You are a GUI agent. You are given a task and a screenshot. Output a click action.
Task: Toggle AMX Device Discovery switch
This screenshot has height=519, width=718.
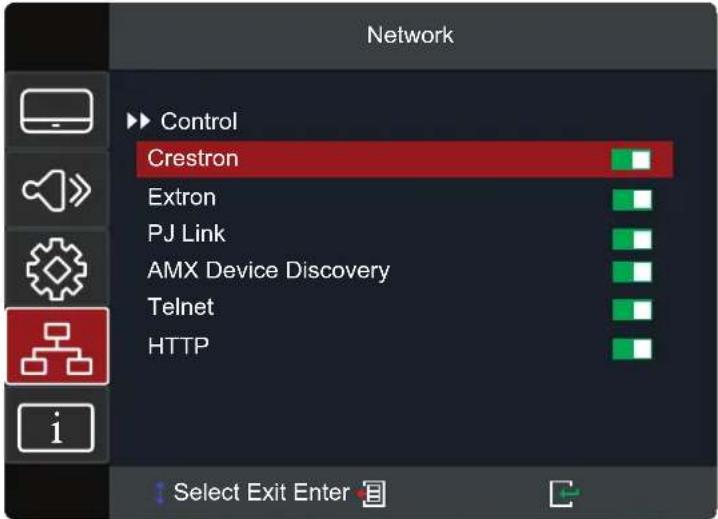[632, 272]
